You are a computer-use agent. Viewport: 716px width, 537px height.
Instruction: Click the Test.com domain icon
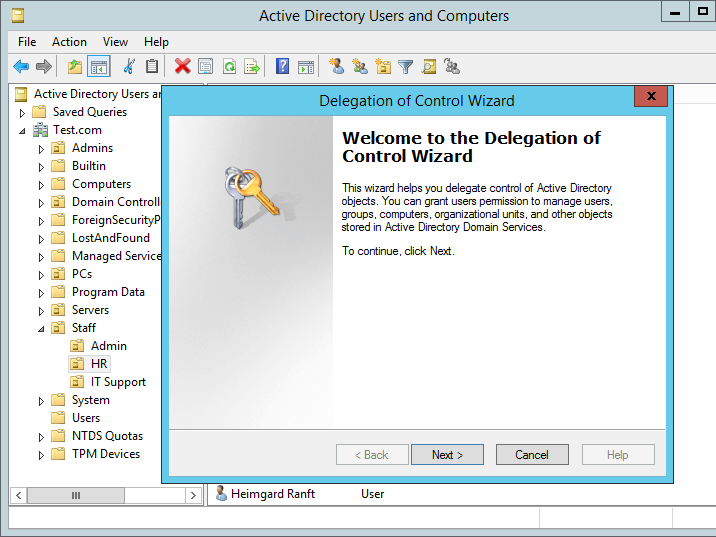(x=40, y=130)
